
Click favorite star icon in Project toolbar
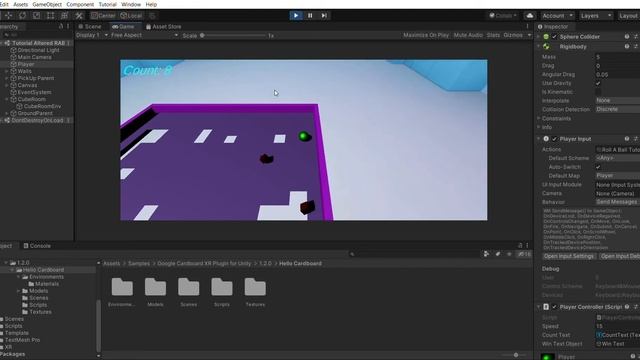509,254
